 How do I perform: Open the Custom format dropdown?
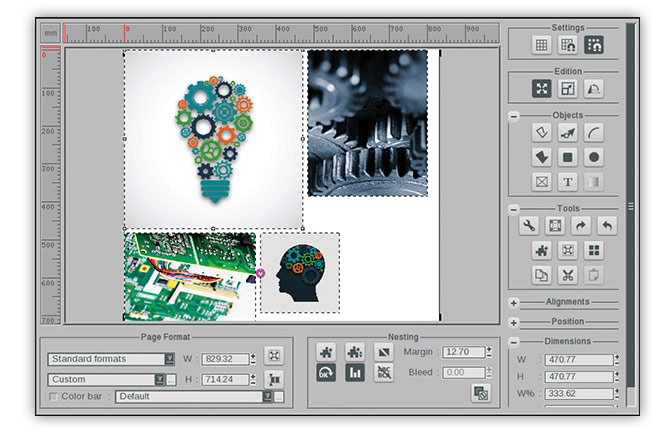[x=159, y=379]
